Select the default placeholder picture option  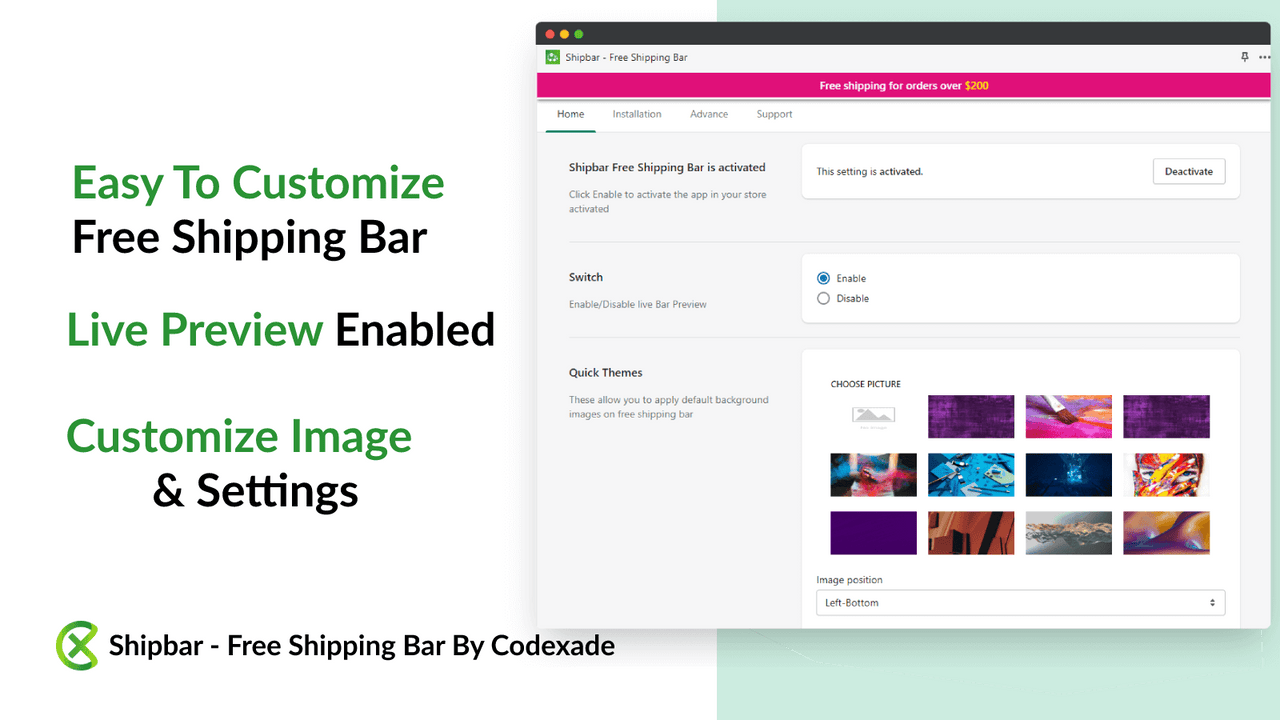[873, 416]
